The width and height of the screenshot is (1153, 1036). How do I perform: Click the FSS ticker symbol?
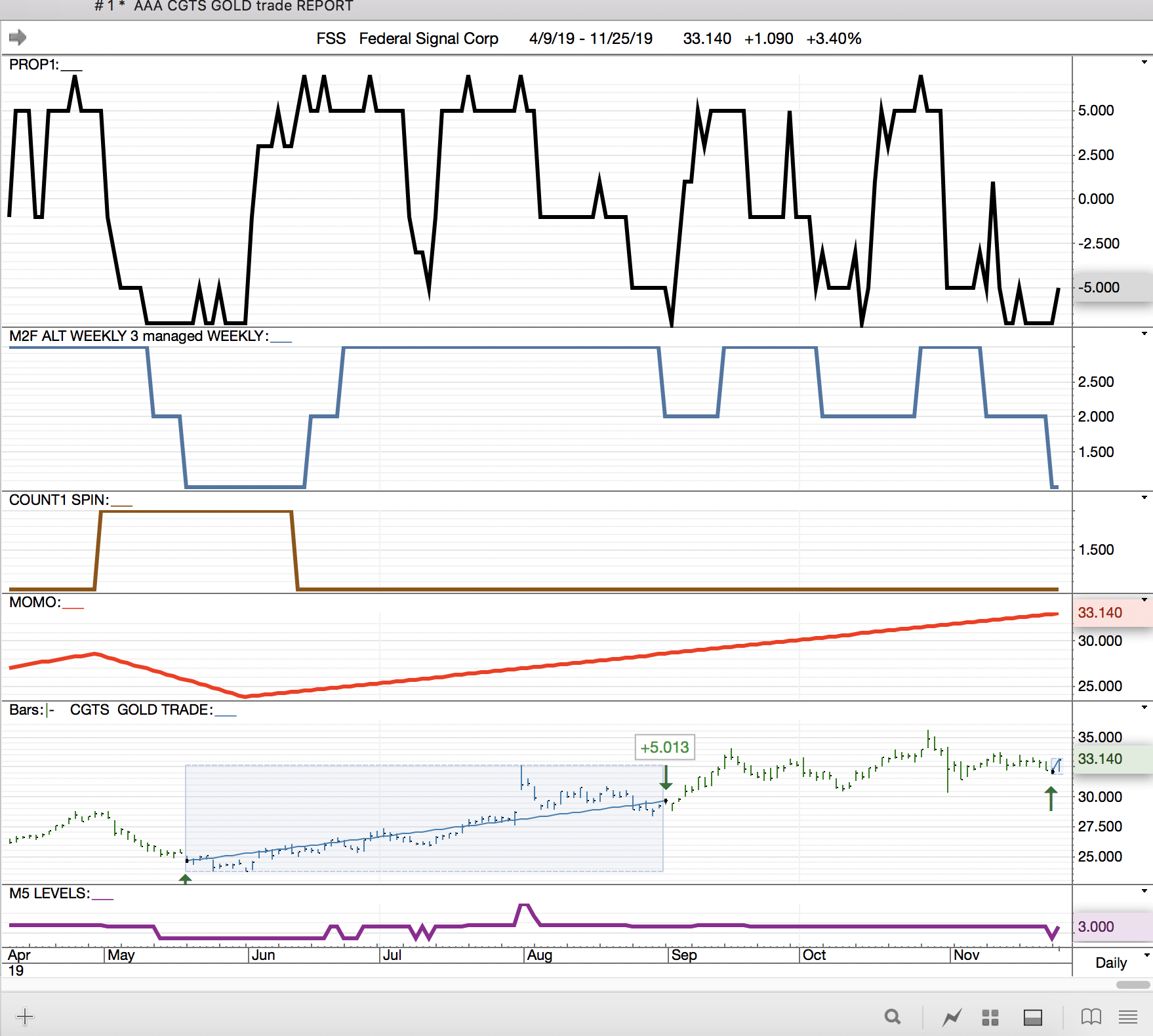tap(331, 39)
